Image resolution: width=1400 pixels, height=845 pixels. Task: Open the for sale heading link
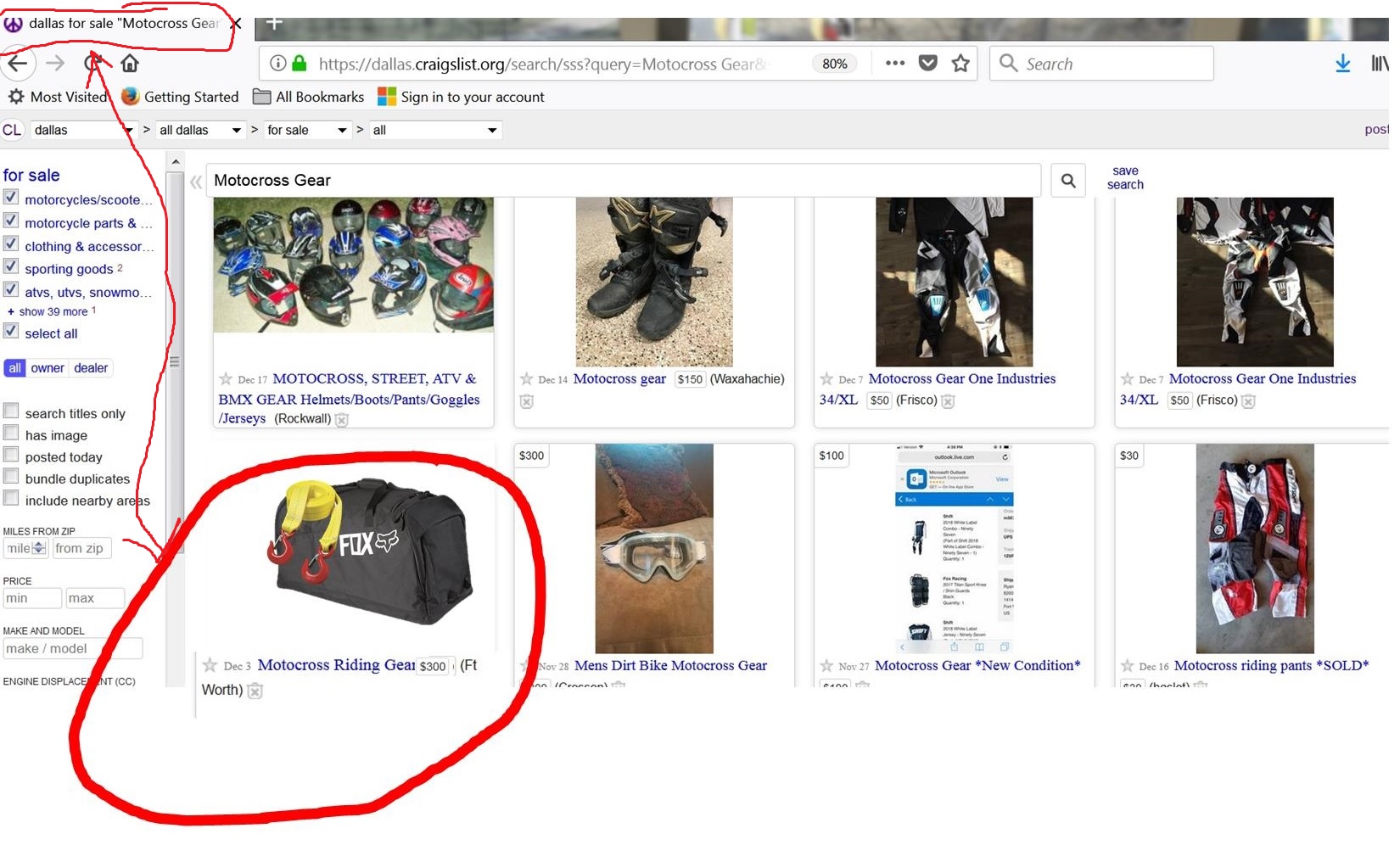[x=31, y=175]
